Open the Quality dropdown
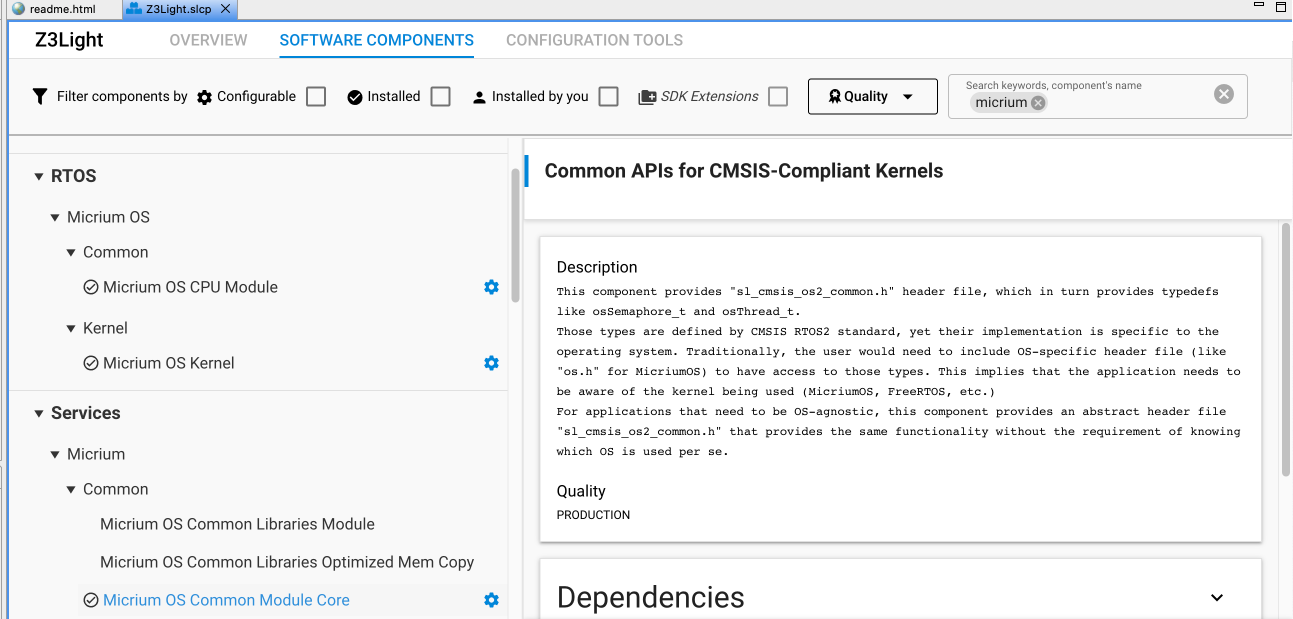 coord(872,96)
